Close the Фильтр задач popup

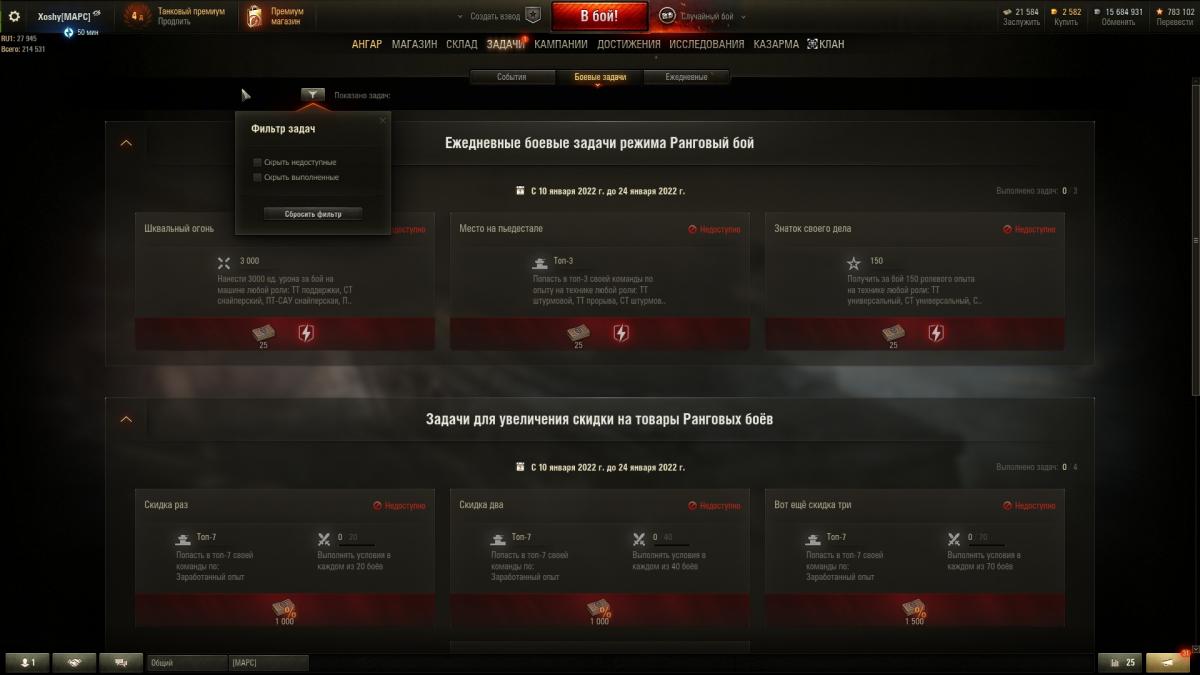tap(382, 120)
